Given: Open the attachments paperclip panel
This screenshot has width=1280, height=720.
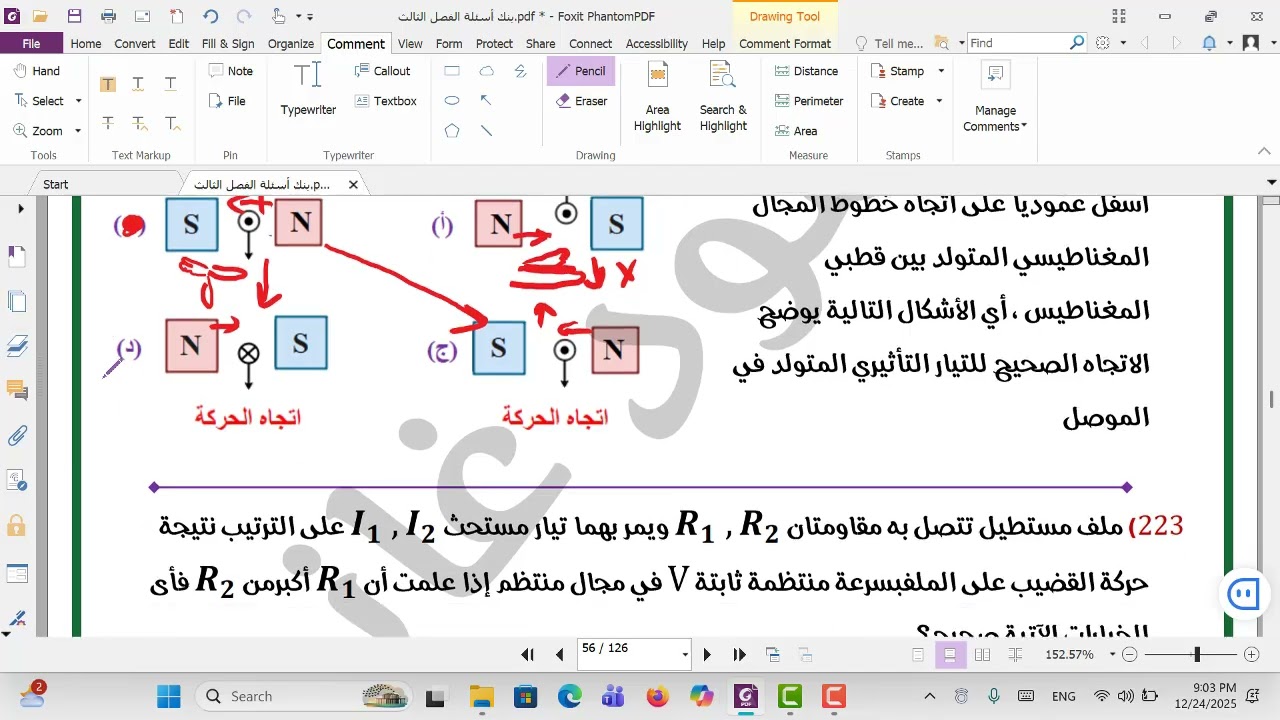Looking at the screenshot, I should point(17,435).
